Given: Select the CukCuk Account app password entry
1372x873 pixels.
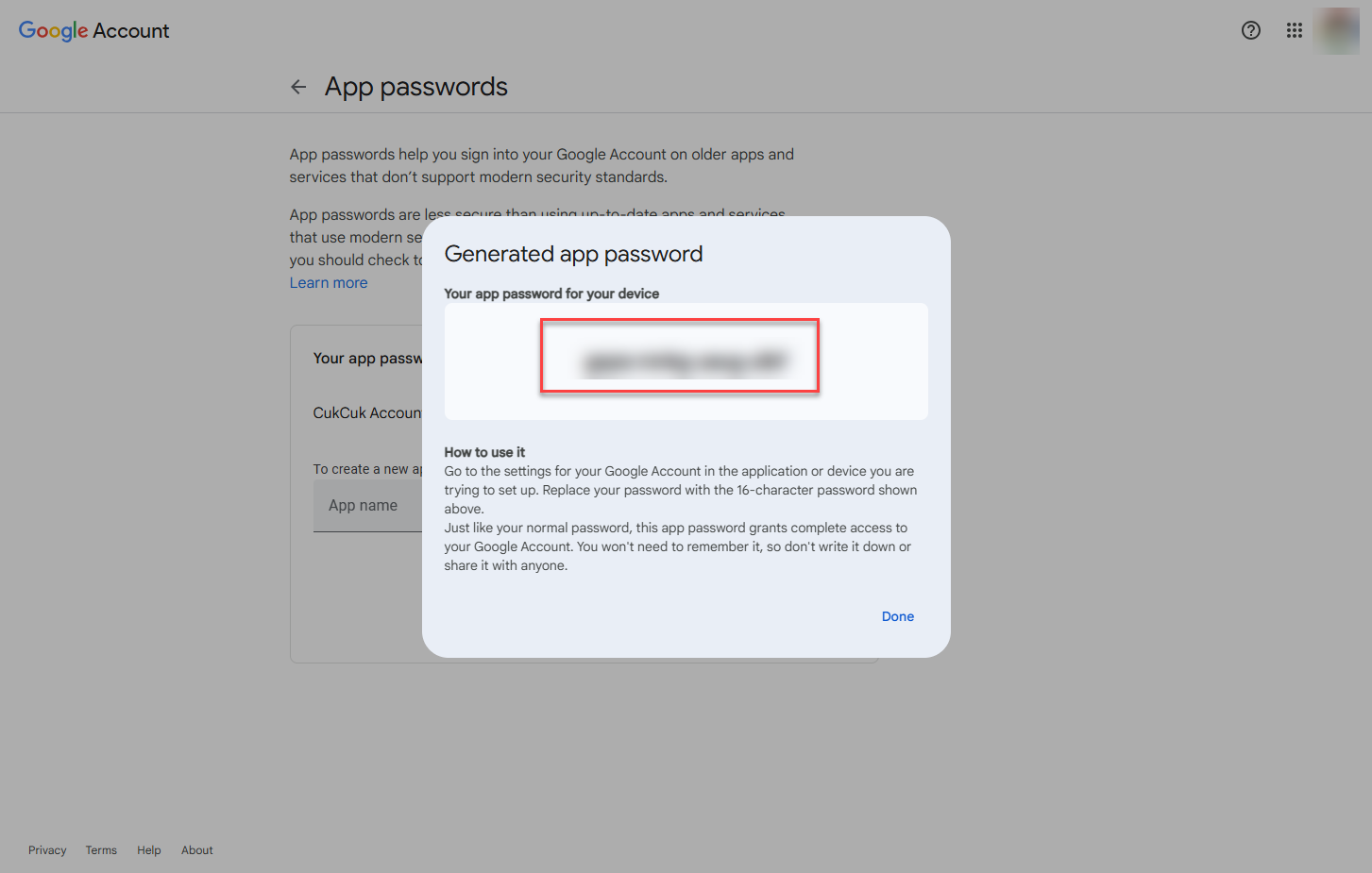Looking at the screenshot, I should (367, 413).
